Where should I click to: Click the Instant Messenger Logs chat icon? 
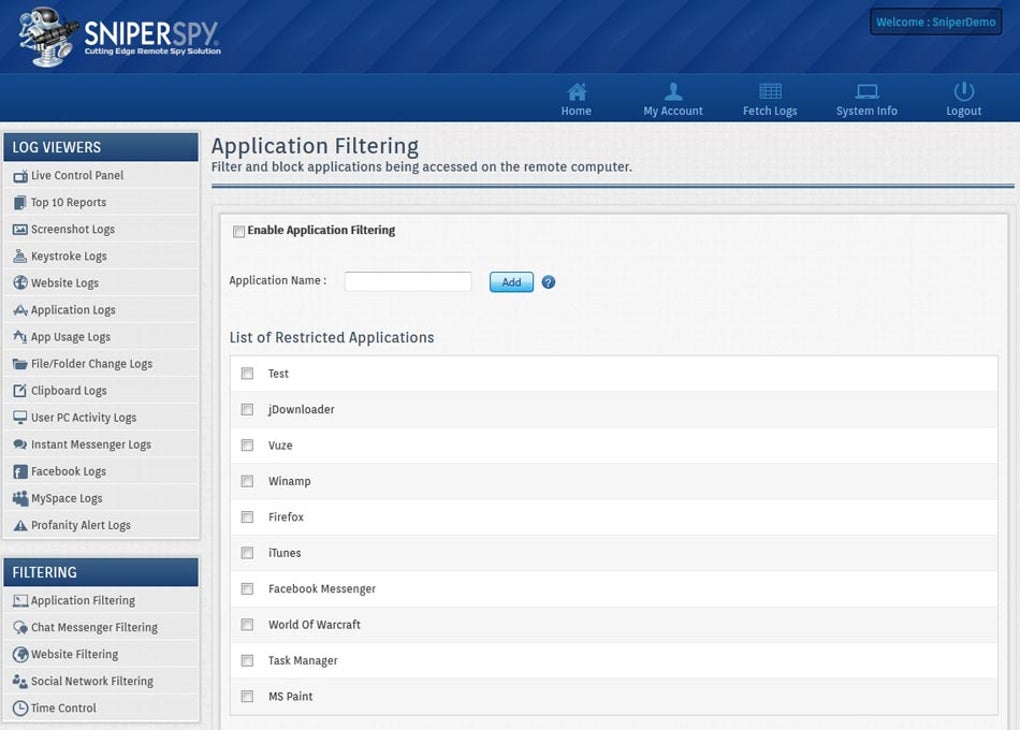[x=20, y=444]
